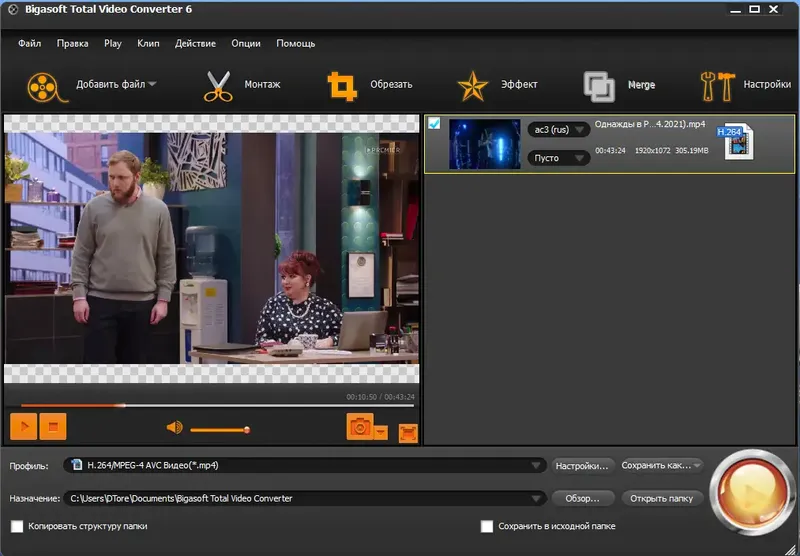Enable Копировать структуру папки checkbox
The height and width of the screenshot is (556, 800).
[17, 526]
